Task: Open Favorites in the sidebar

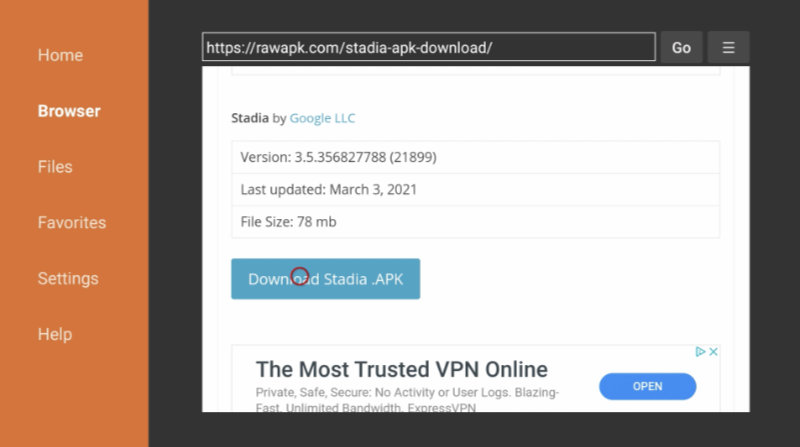Action: click(x=72, y=222)
